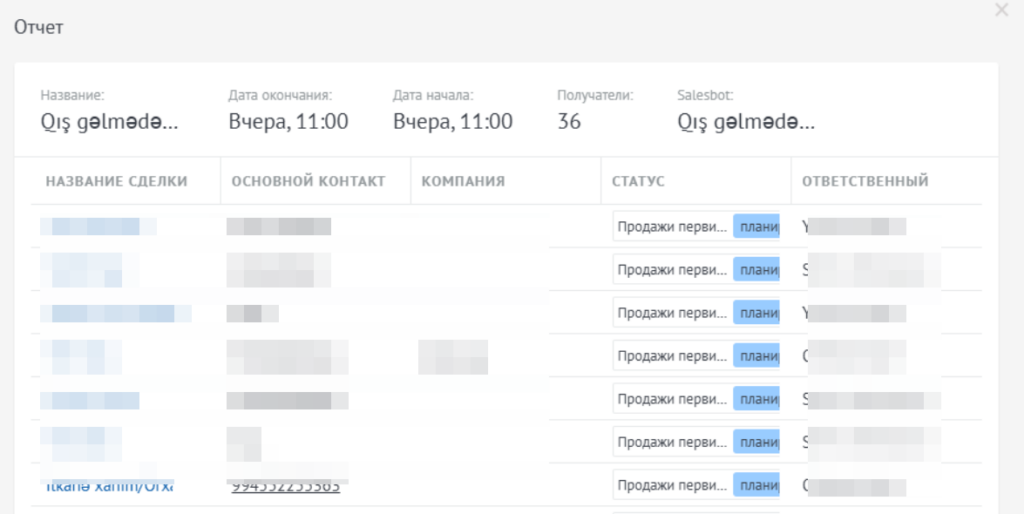Click the Вчера, 11:00 value under Дата окончания
Image resolution: width=1024 pixels, height=514 pixels.
tap(288, 121)
